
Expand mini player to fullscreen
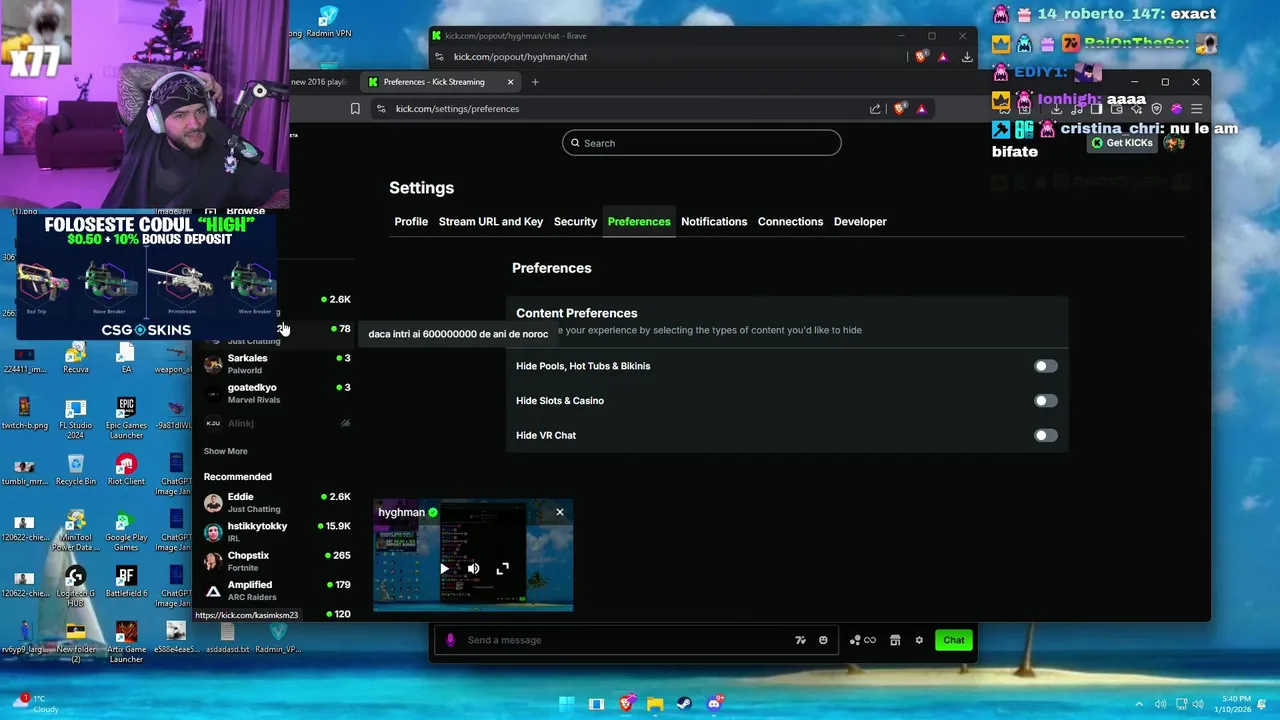(x=503, y=569)
